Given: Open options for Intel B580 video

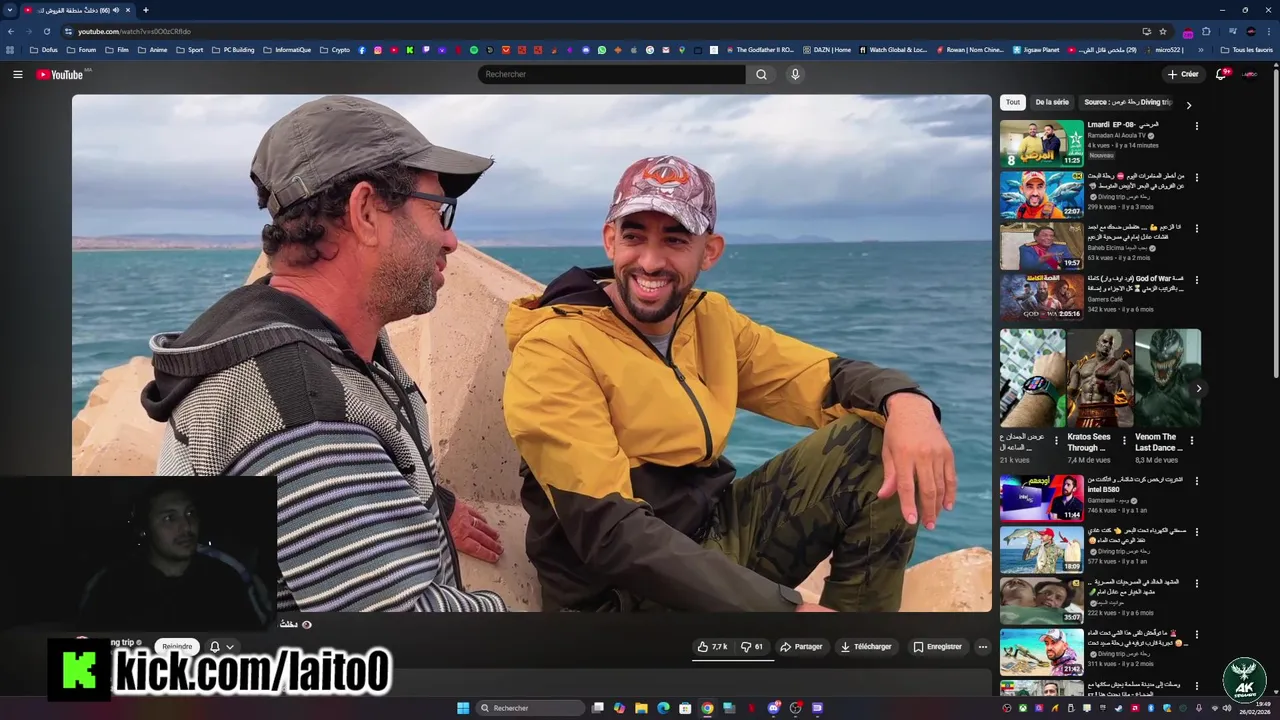Looking at the screenshot, I should 1196,481.
